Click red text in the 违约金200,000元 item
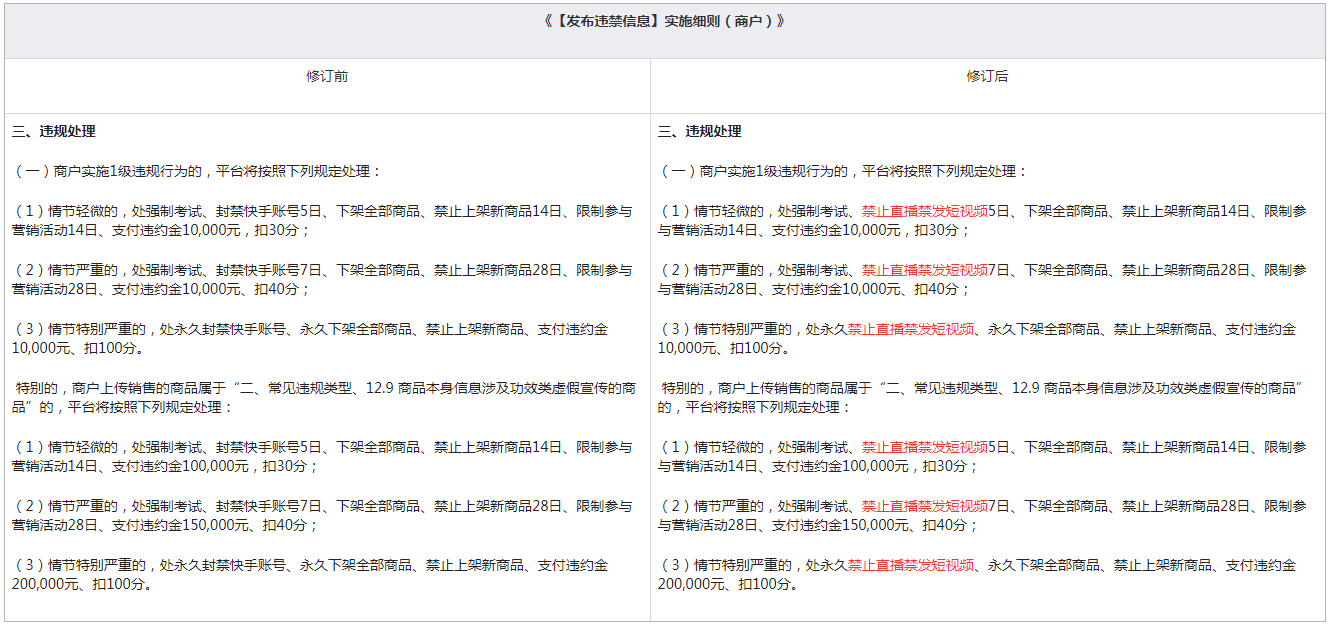Viewport: 1330px width, 627px height. [910, 566]
